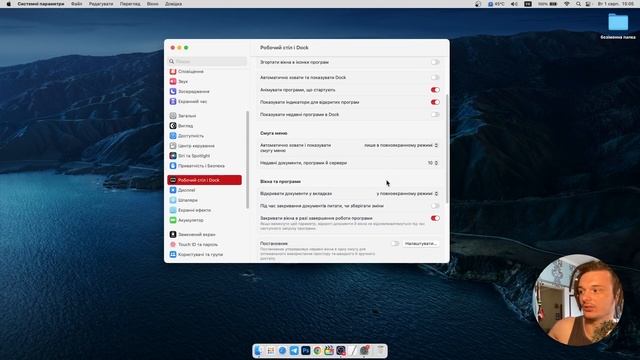This screenshot has height=360, width=640.
Task: Open the menu bar auto-hide dropdown
Action: pyautogui.click(x=401, y=145)
